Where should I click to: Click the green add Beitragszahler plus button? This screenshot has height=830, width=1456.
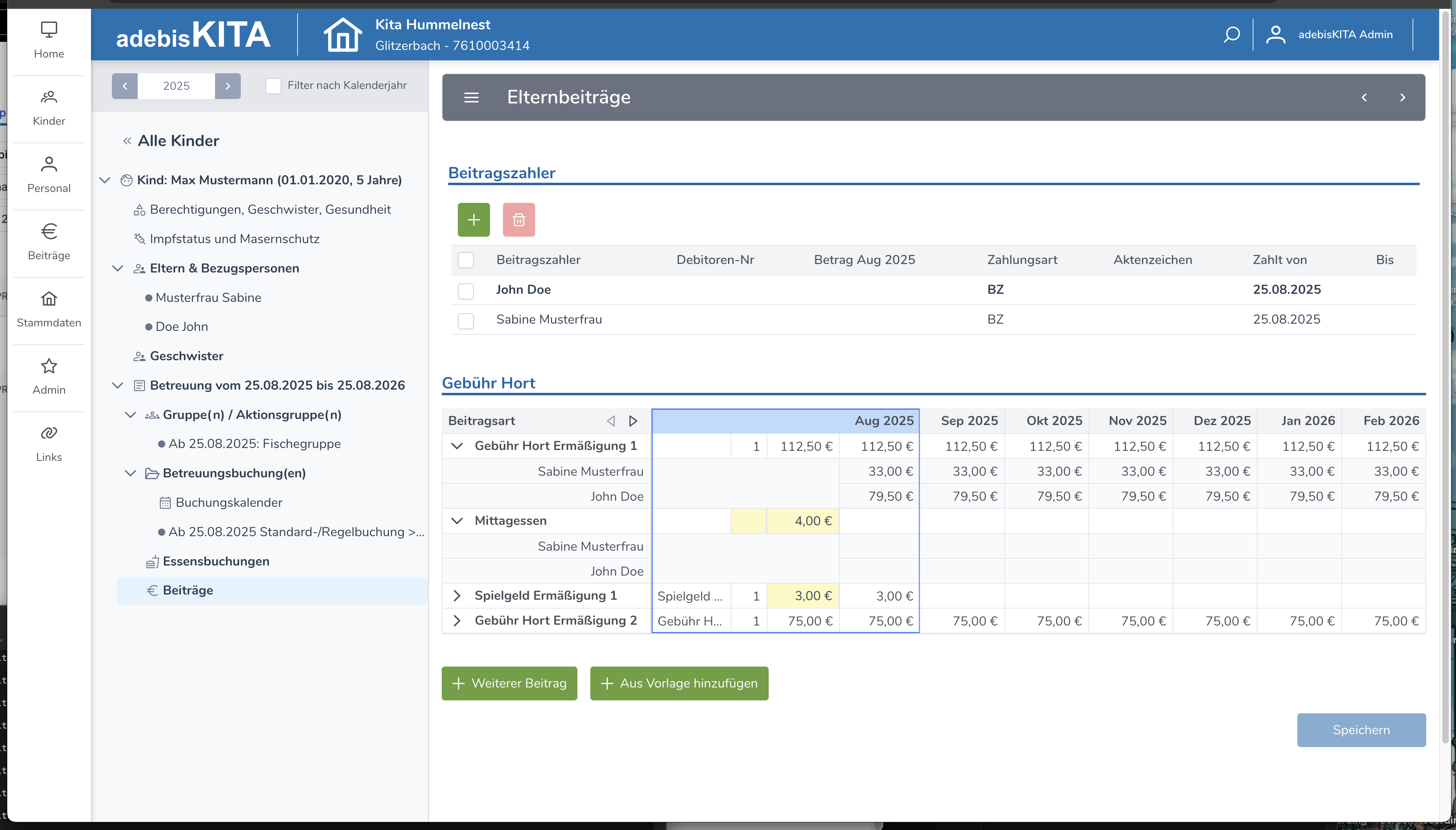[x=473, y=220]
